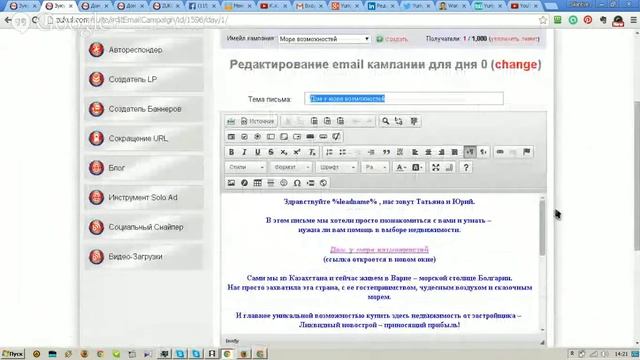Viewport: 640px width, 360px height.
Task: Insert an image with the Image icon
Action: click(231, 183)
